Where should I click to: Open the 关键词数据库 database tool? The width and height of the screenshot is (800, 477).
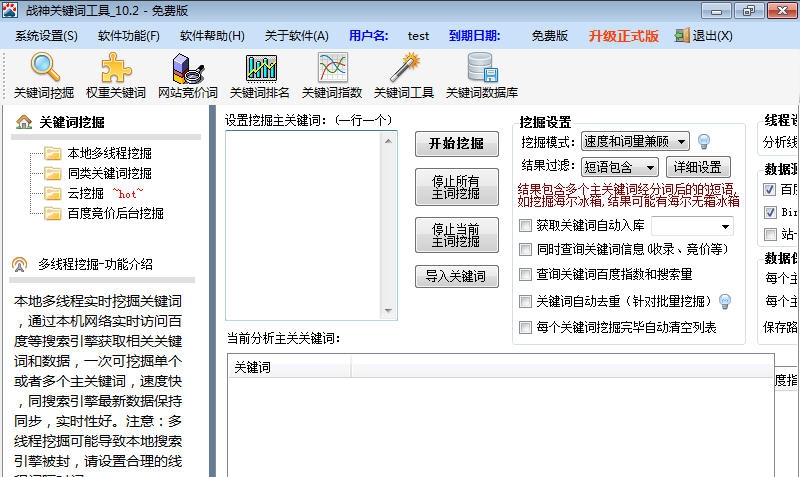(482, 76)
